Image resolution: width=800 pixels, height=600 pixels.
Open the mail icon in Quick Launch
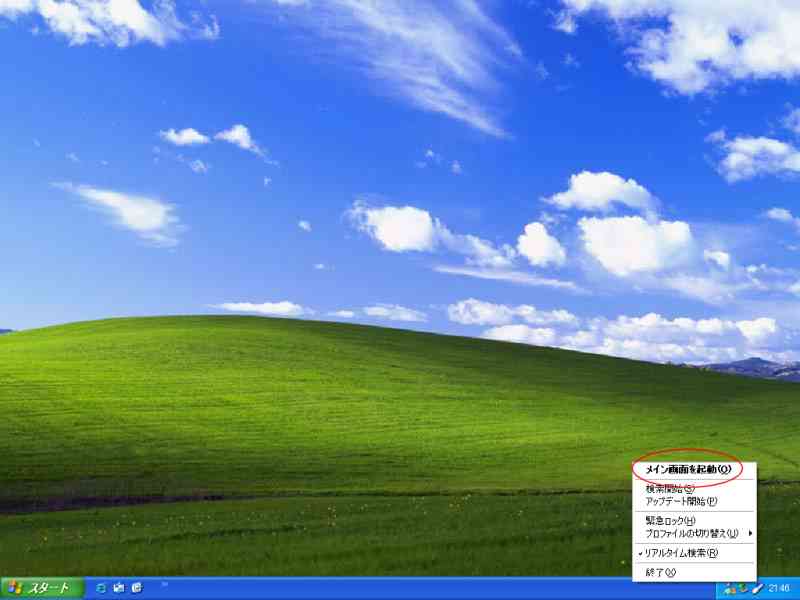click(x=119, y=588)
